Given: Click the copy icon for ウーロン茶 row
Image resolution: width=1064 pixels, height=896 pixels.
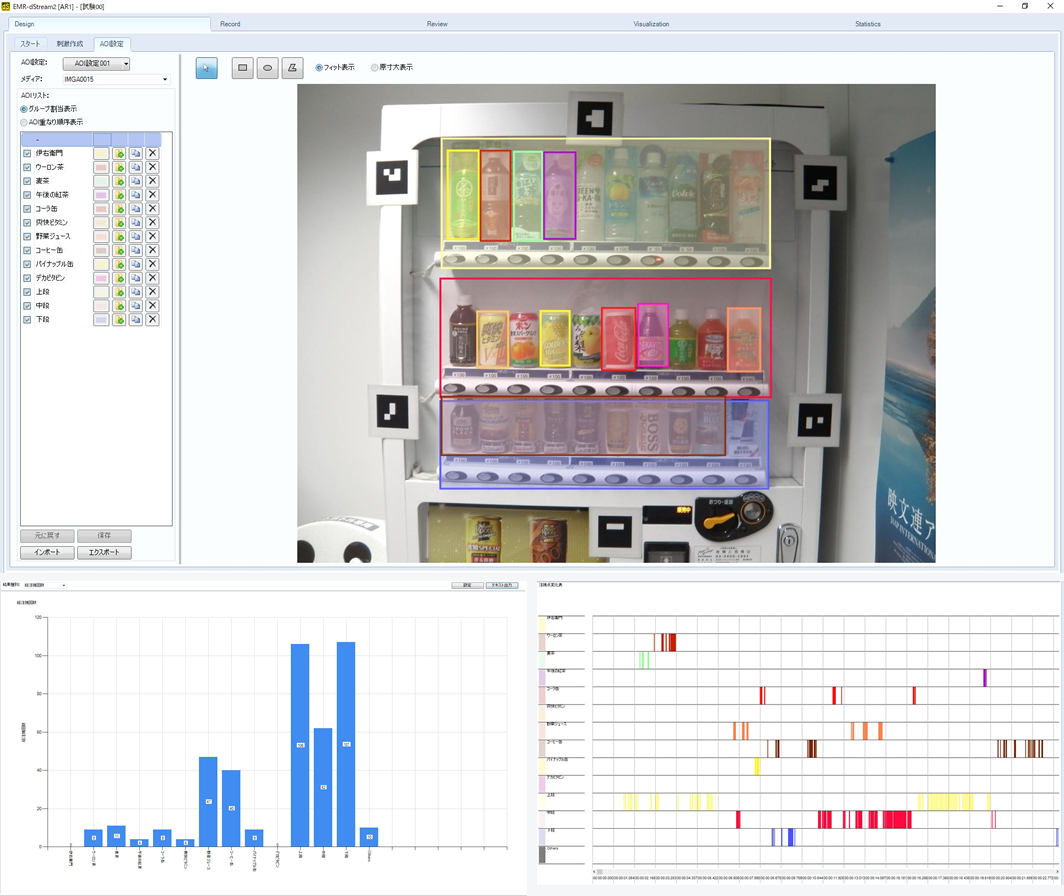Looking at the screenshot, I should coord(135,168).
